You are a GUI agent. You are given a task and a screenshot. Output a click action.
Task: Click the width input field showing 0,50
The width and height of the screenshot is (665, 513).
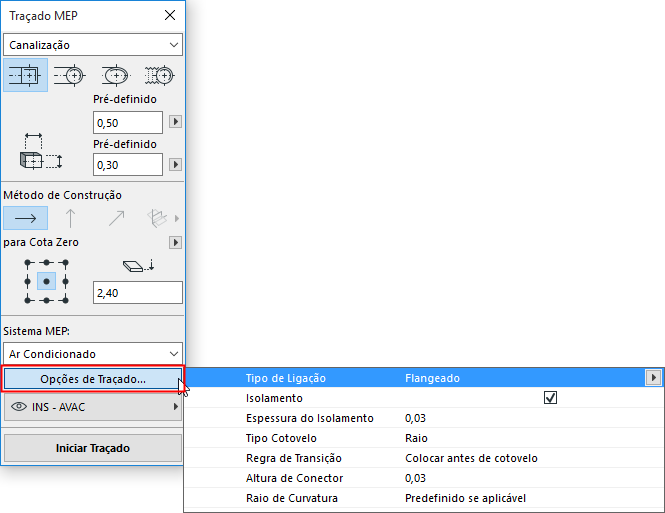128,123
